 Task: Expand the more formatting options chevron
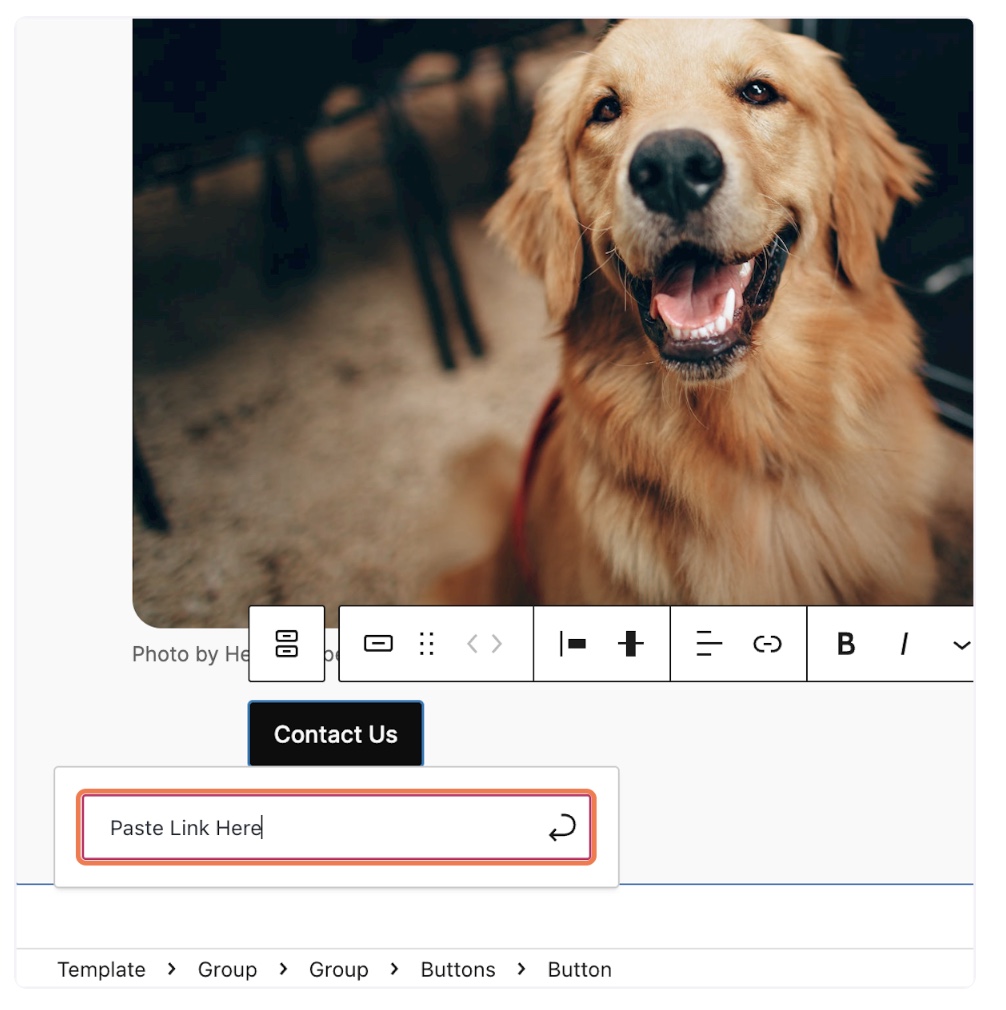(x=961, y=645)
